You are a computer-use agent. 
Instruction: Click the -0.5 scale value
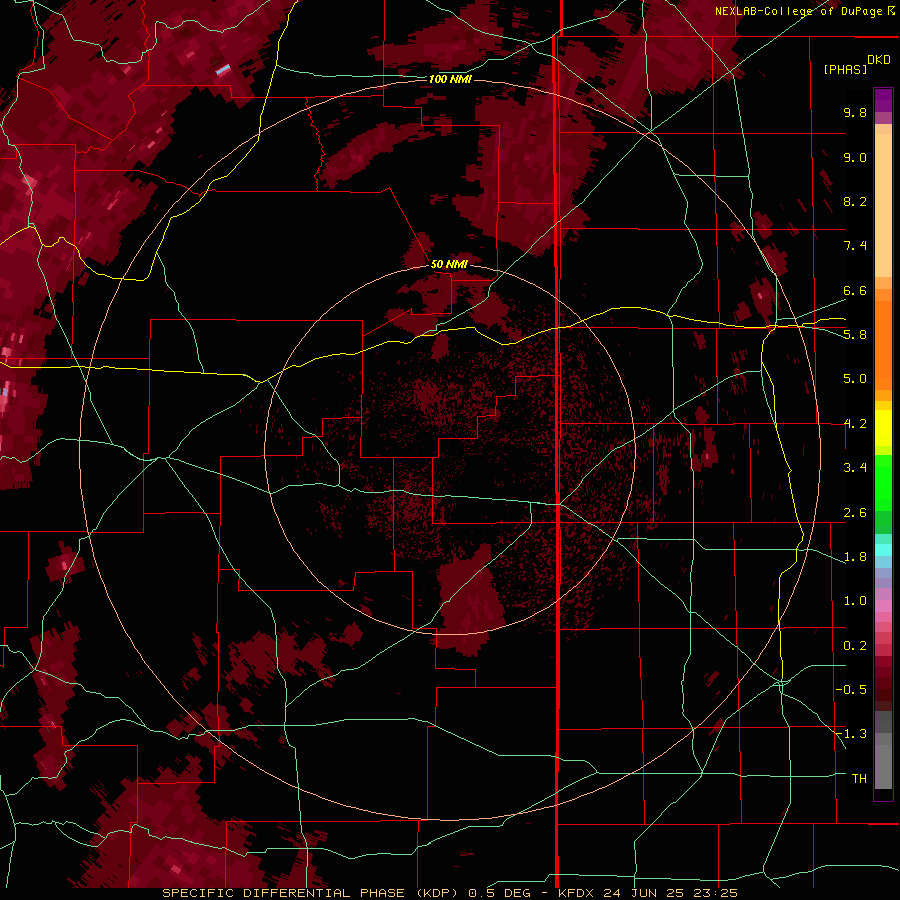pos(851,690)
